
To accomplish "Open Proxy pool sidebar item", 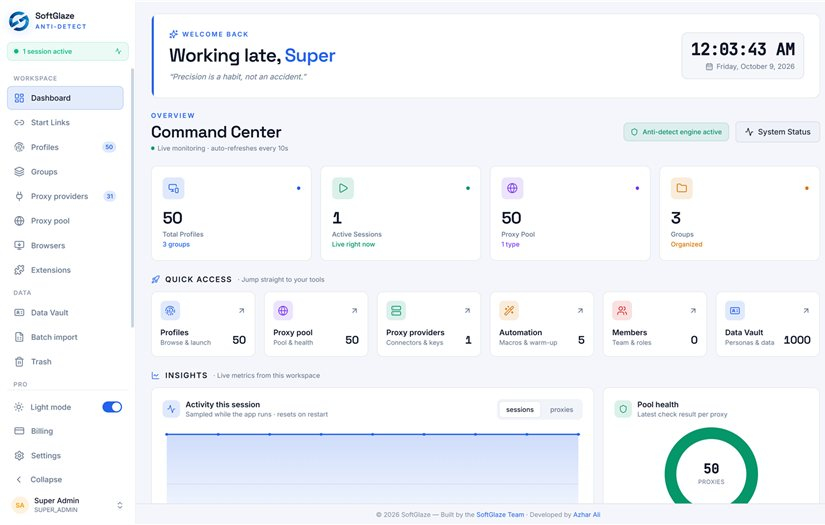I will pyautogui.click(x=65, y=221).
